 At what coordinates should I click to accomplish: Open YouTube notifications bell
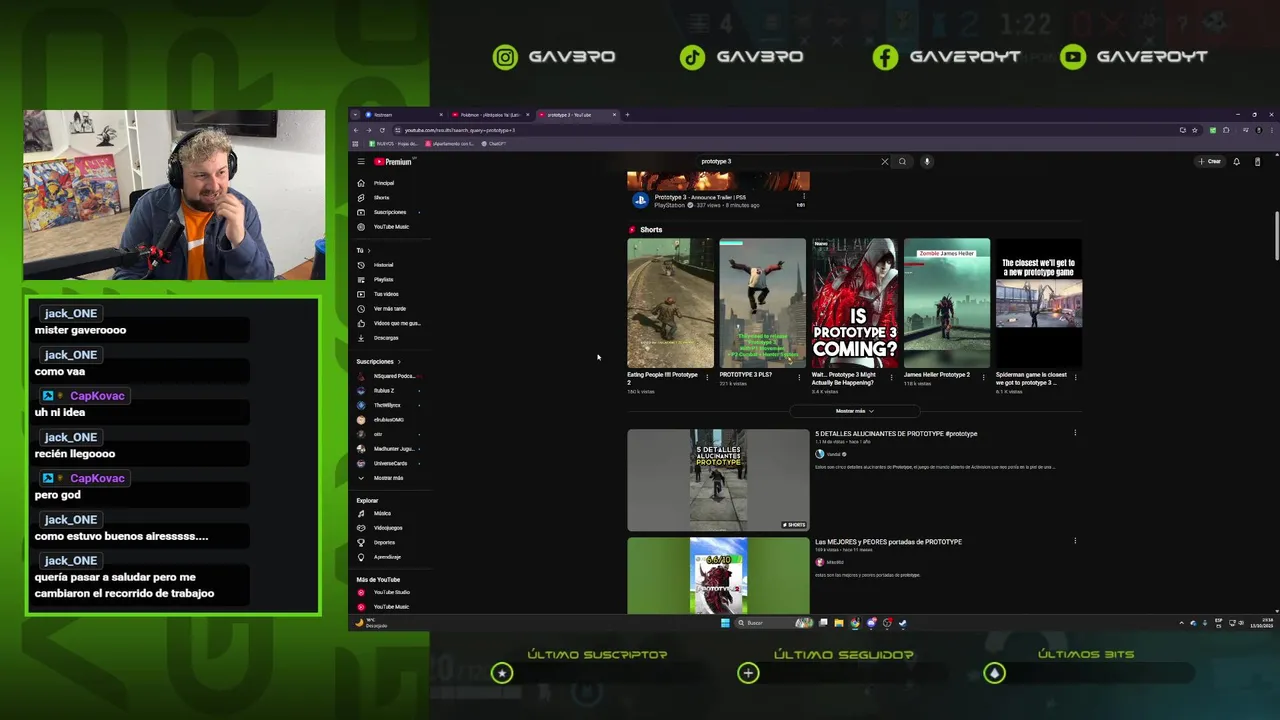point(1236,161)
